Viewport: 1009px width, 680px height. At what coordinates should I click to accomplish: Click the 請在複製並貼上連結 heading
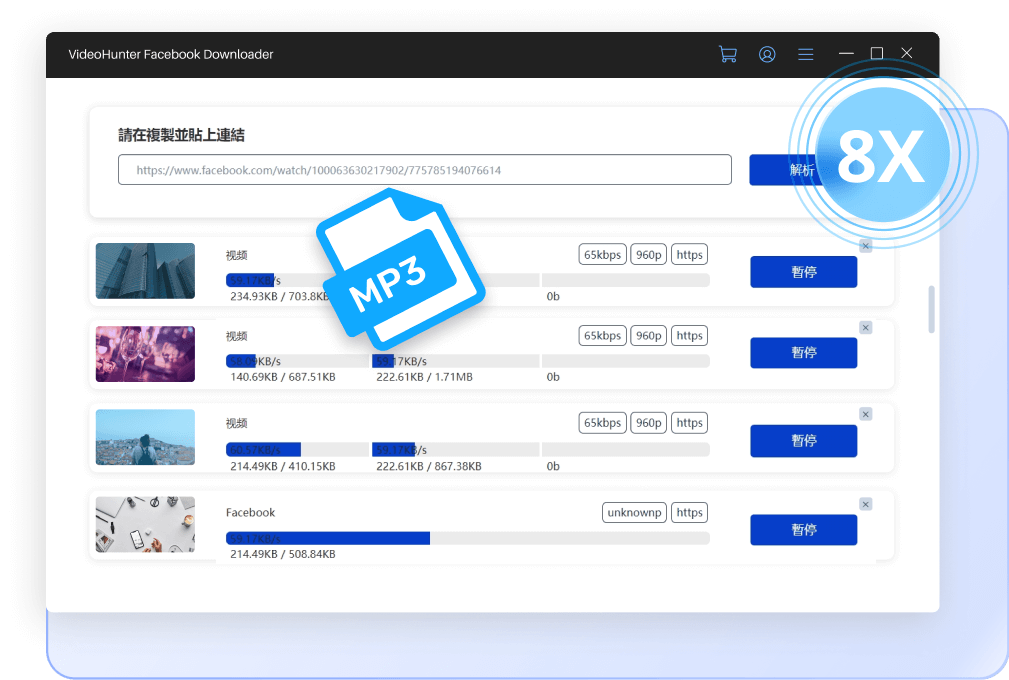(181, 135)
